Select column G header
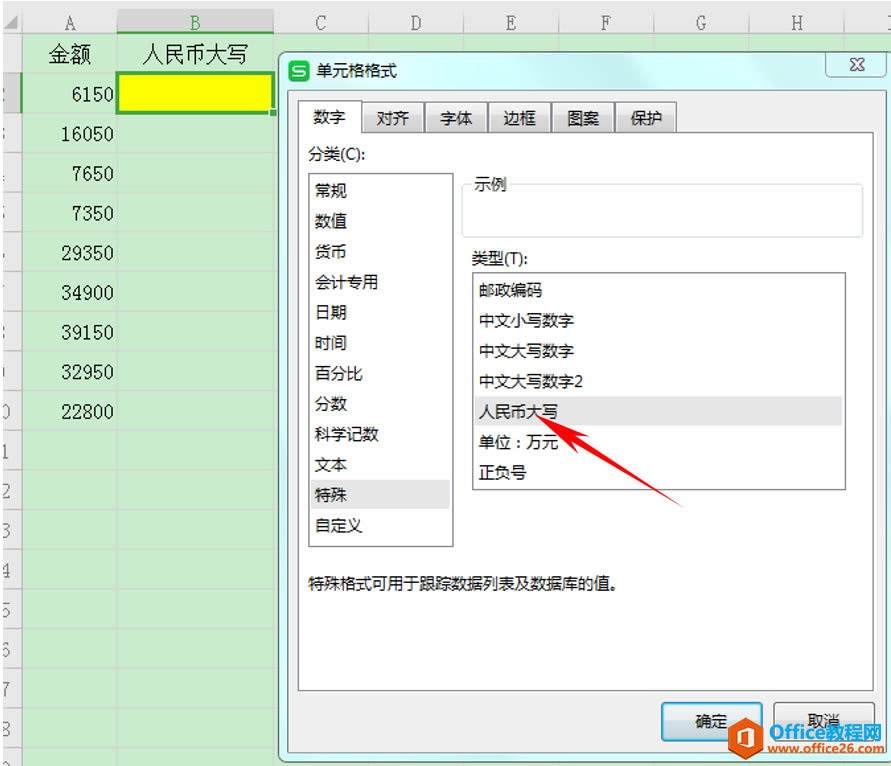The image size is (891, 766). point(701,23)
